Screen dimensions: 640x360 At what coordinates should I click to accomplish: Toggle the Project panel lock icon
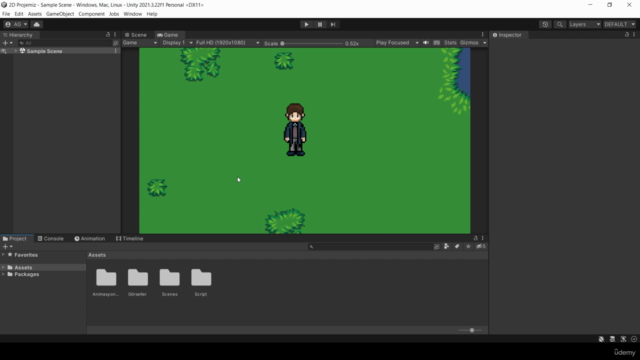click(475, 238)
